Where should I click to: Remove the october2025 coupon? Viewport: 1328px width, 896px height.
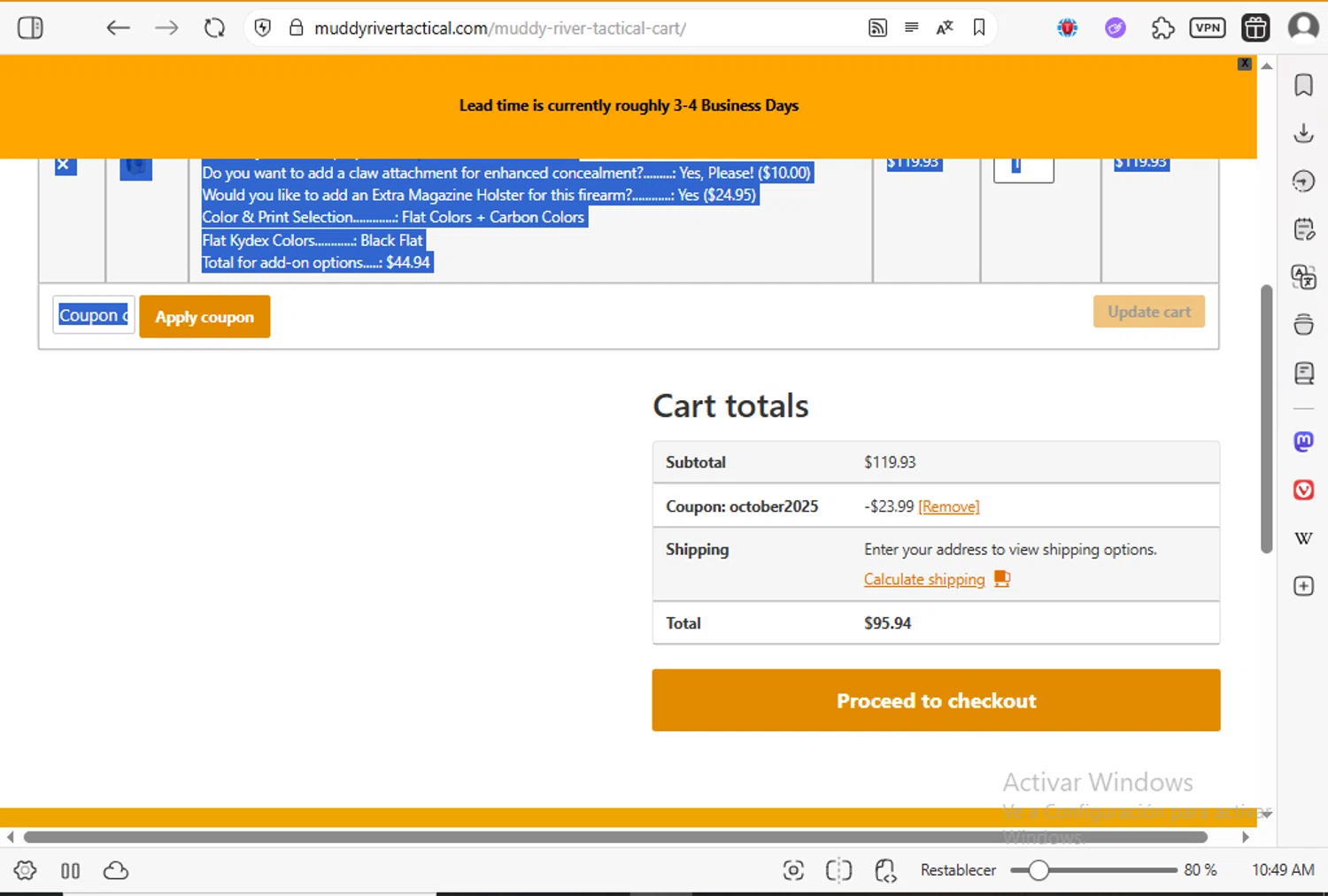(x=949, y=506)
